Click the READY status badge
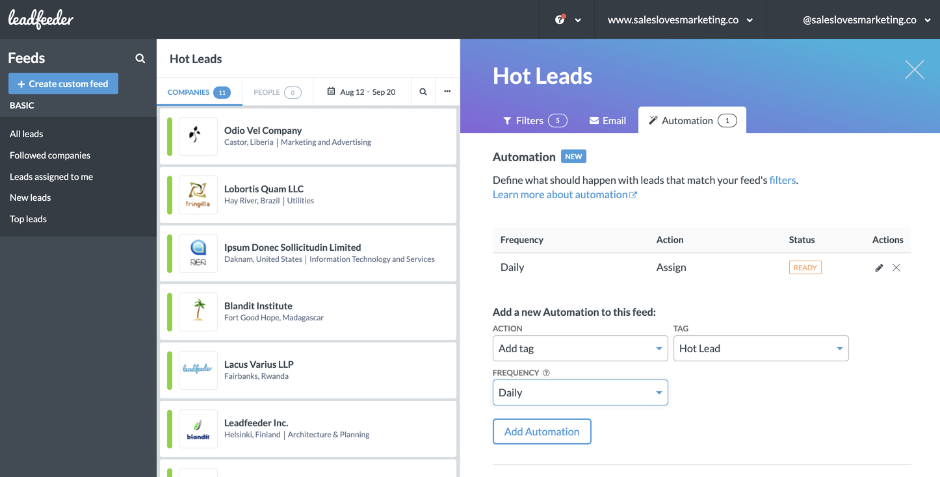Screen dimensions: 940x477 tap(805, 267)
